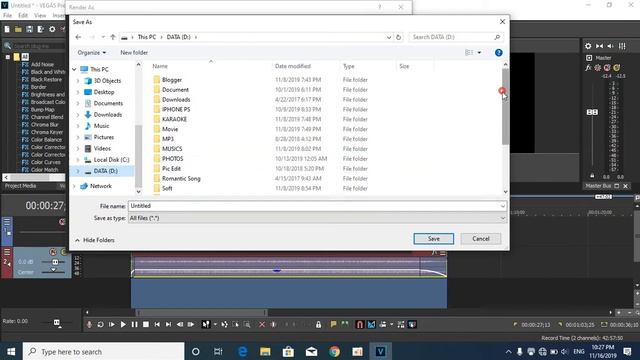Select the Normal Edit tool icon
640x360 pixels.
pos(206,324)
